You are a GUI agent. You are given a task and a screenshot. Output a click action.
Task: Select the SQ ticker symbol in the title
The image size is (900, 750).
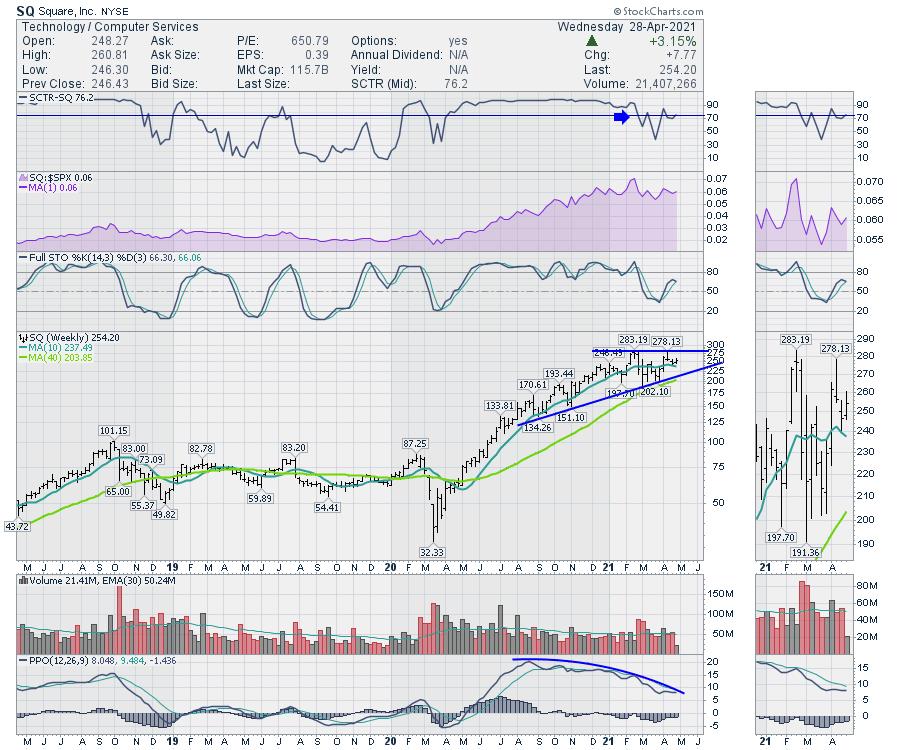pyautogui.click(x=25, y=11)
